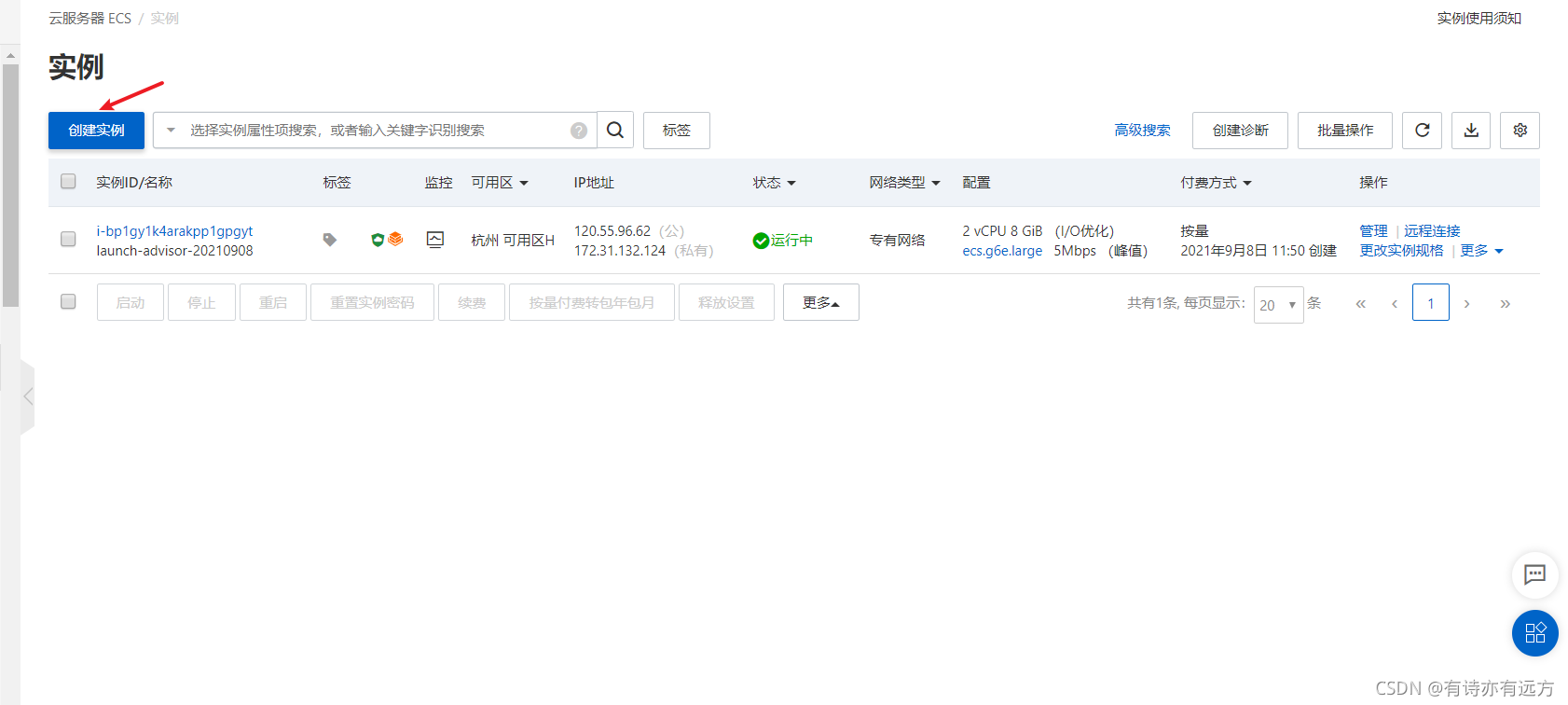Click public IP 120.55.96.62
1568x705 pixels.
[x=612, y=231]
